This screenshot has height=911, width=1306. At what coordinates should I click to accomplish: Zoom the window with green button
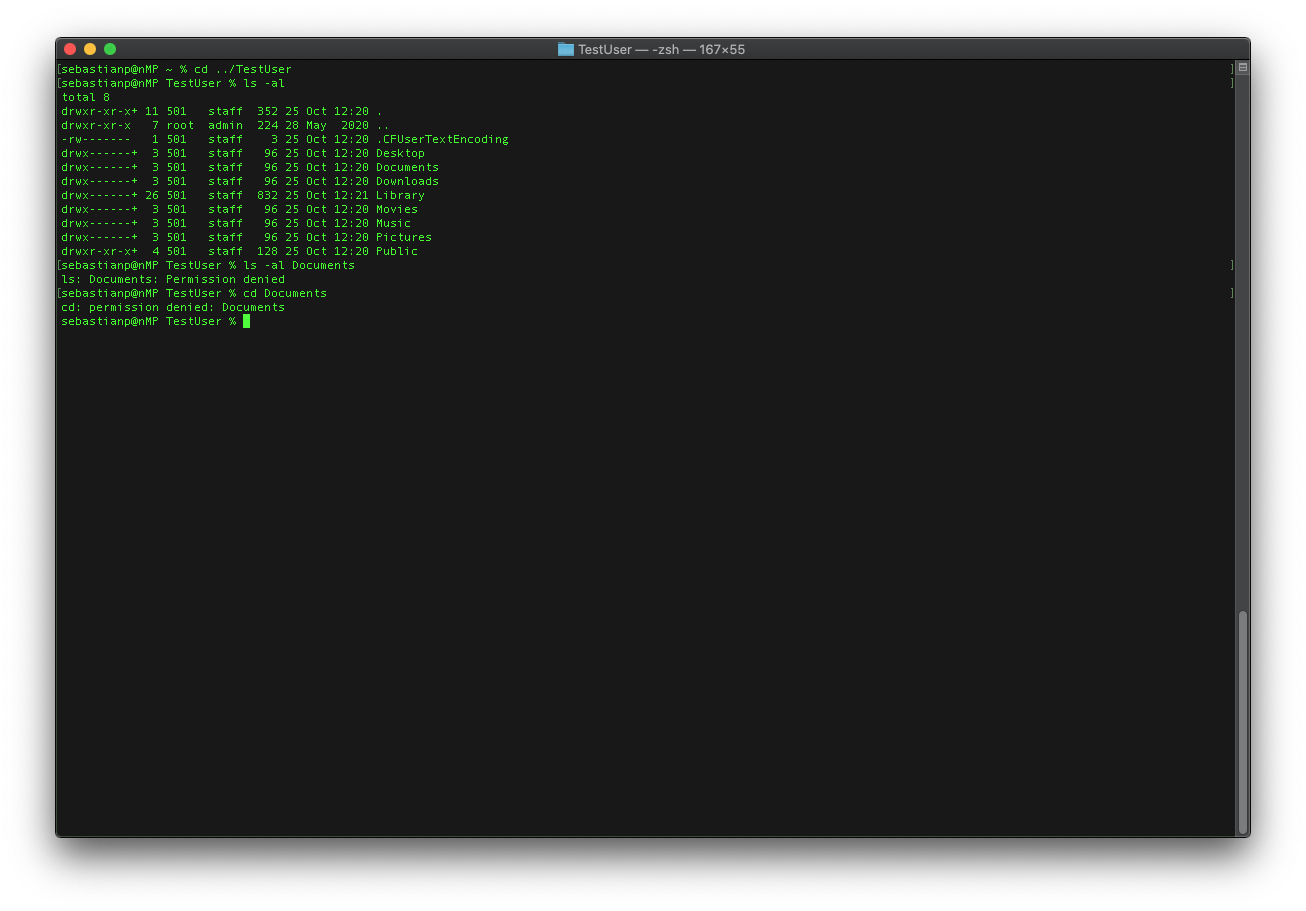110,49
